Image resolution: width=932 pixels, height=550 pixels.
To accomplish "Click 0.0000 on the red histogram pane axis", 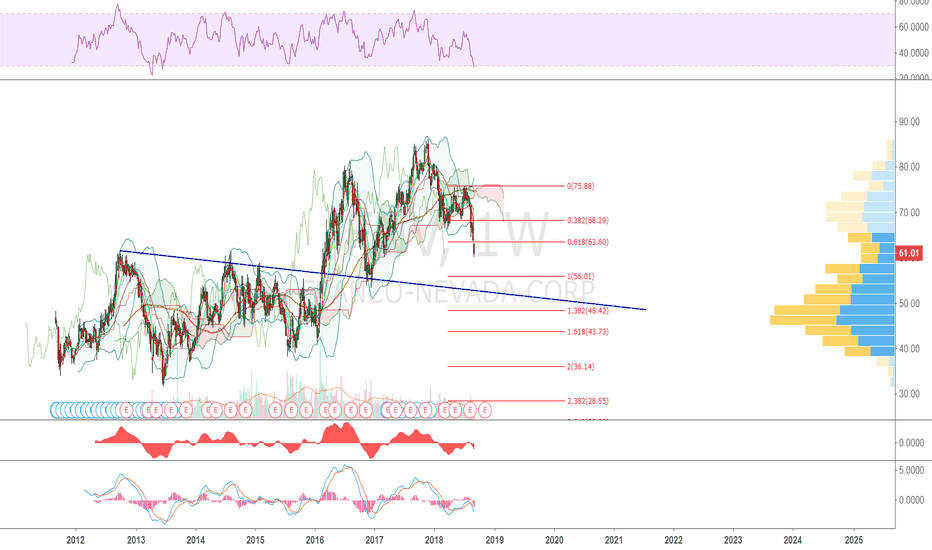I will [x=911, y=443].
